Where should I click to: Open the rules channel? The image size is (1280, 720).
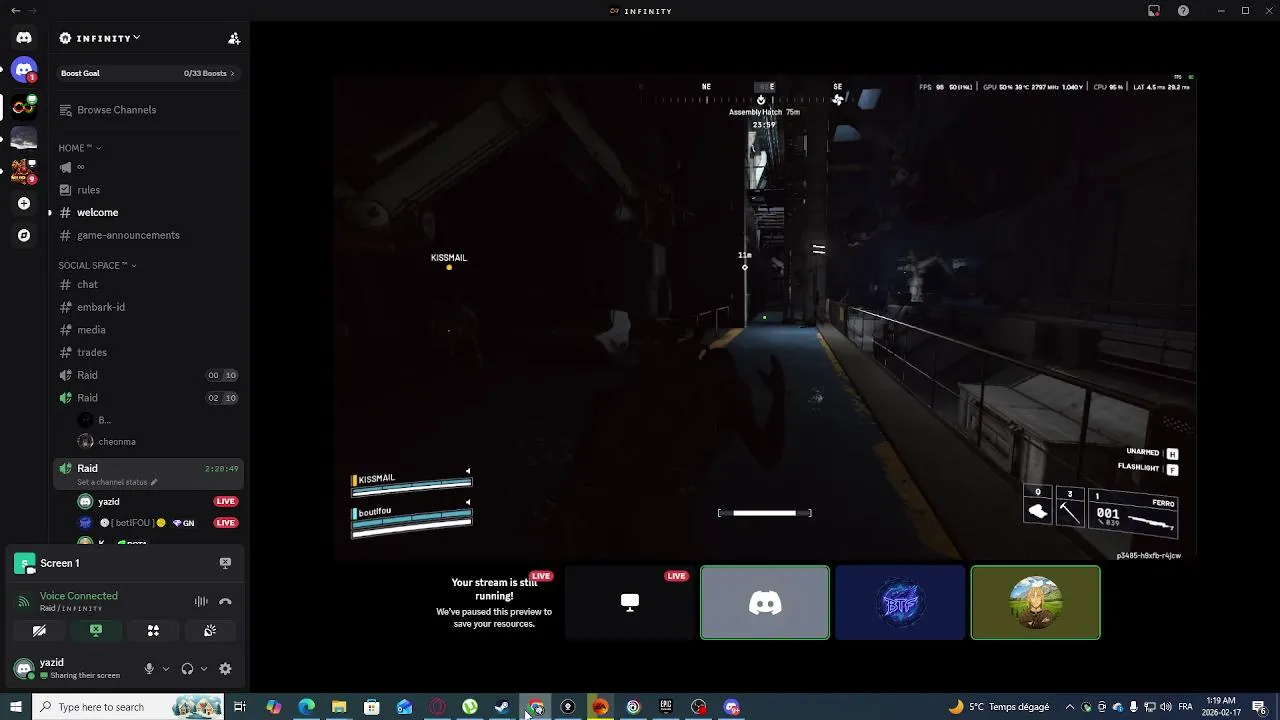pyautogui.click(x=150, y=190)
